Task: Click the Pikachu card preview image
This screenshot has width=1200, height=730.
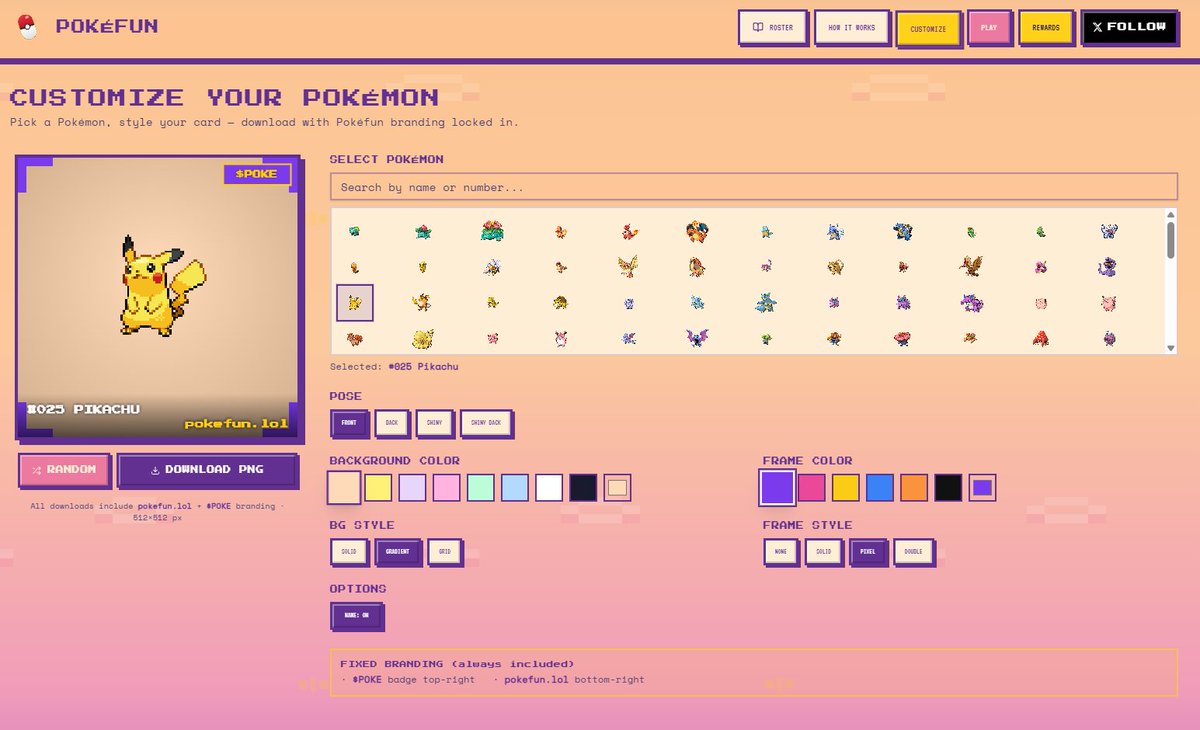Action: click(158, 298)
